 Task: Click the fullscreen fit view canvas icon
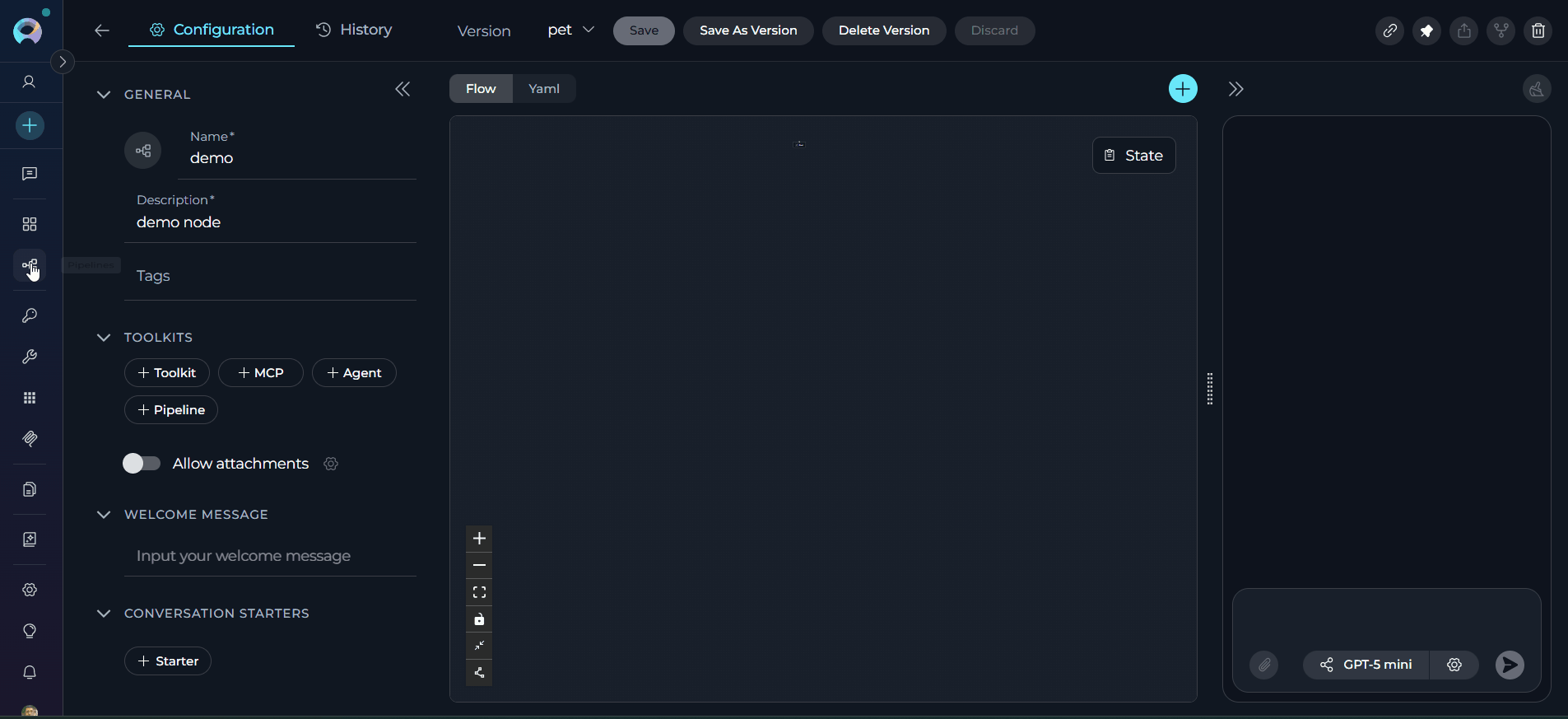(479, 592)
